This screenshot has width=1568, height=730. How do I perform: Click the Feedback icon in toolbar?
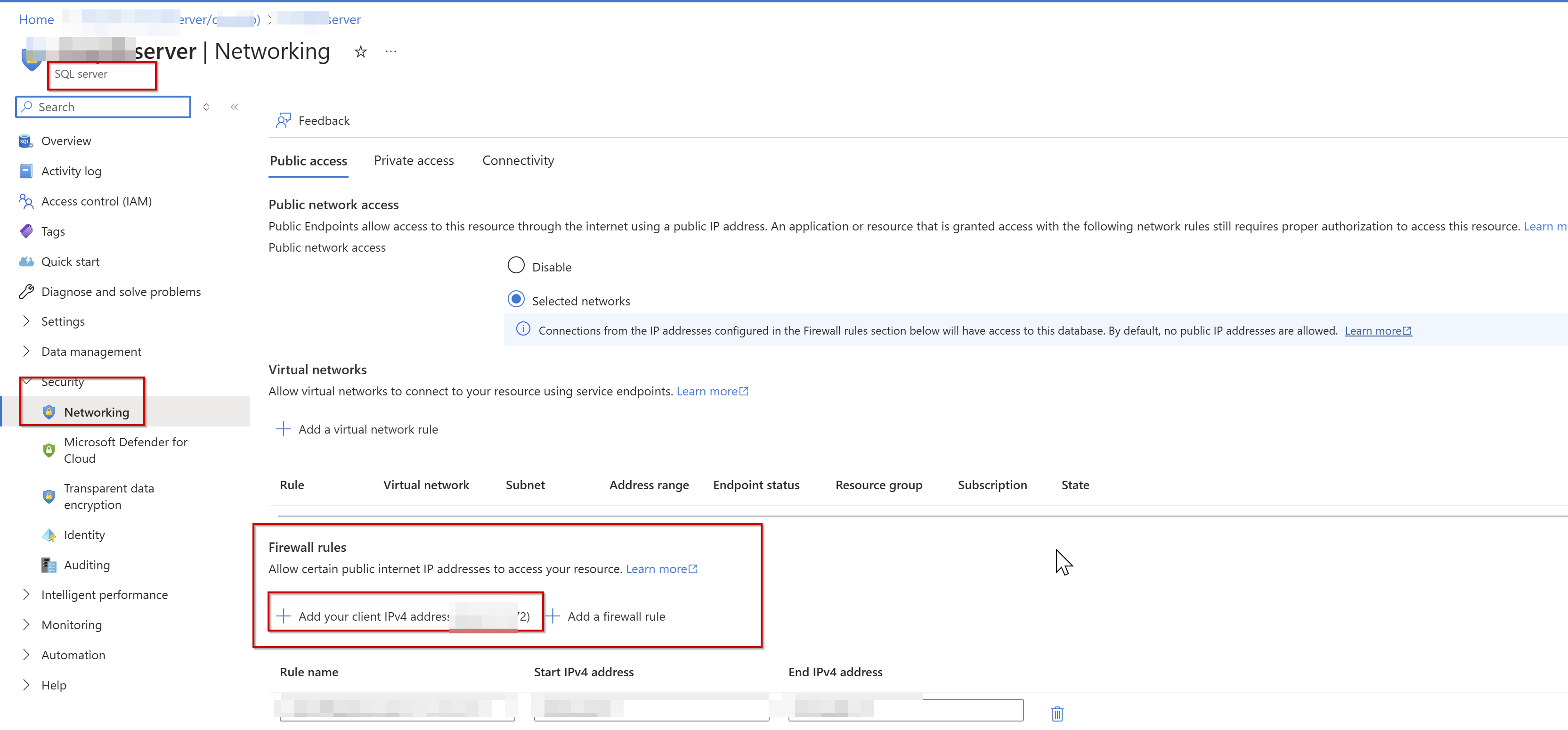(x=284, y=121)
